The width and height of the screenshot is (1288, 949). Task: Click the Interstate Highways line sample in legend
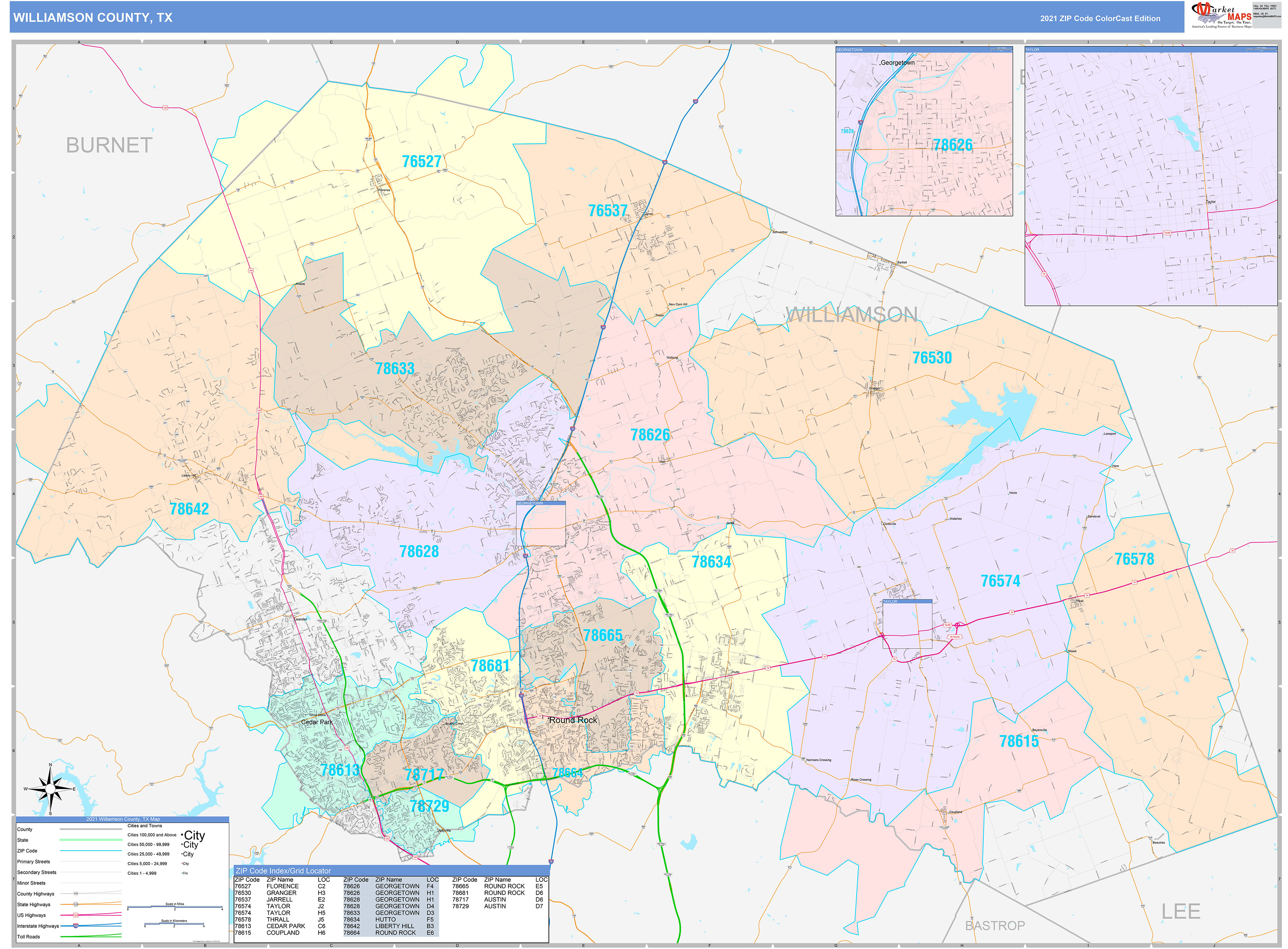(91, 926)
